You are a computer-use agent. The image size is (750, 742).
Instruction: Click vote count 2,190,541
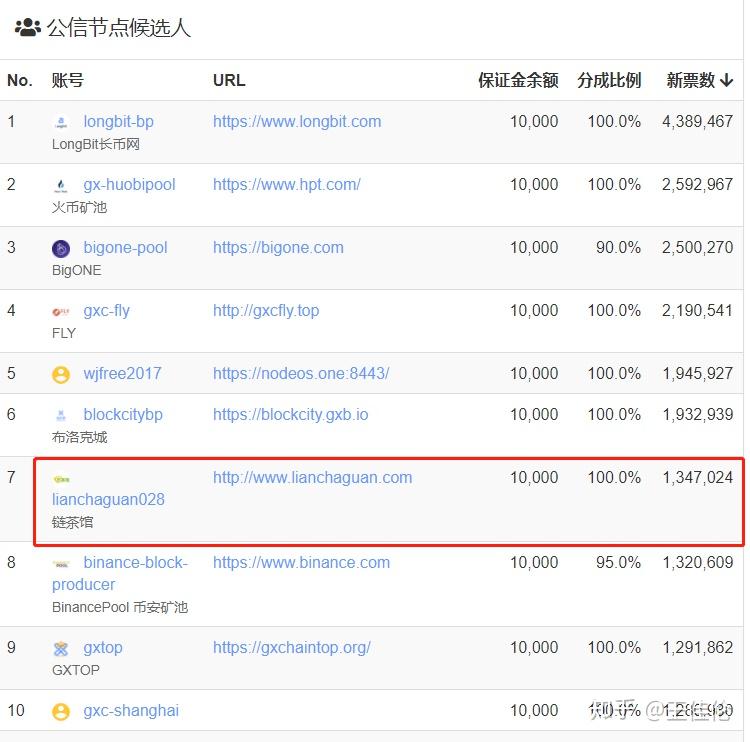697,311
